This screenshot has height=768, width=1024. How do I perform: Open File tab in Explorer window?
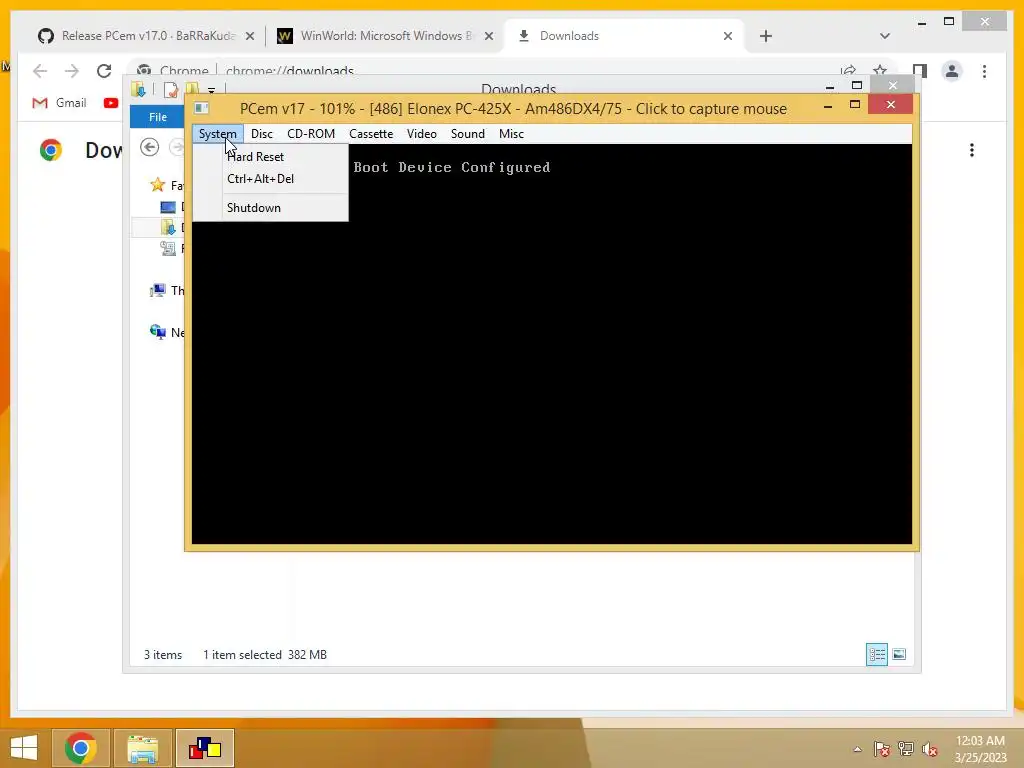(157, 117)
